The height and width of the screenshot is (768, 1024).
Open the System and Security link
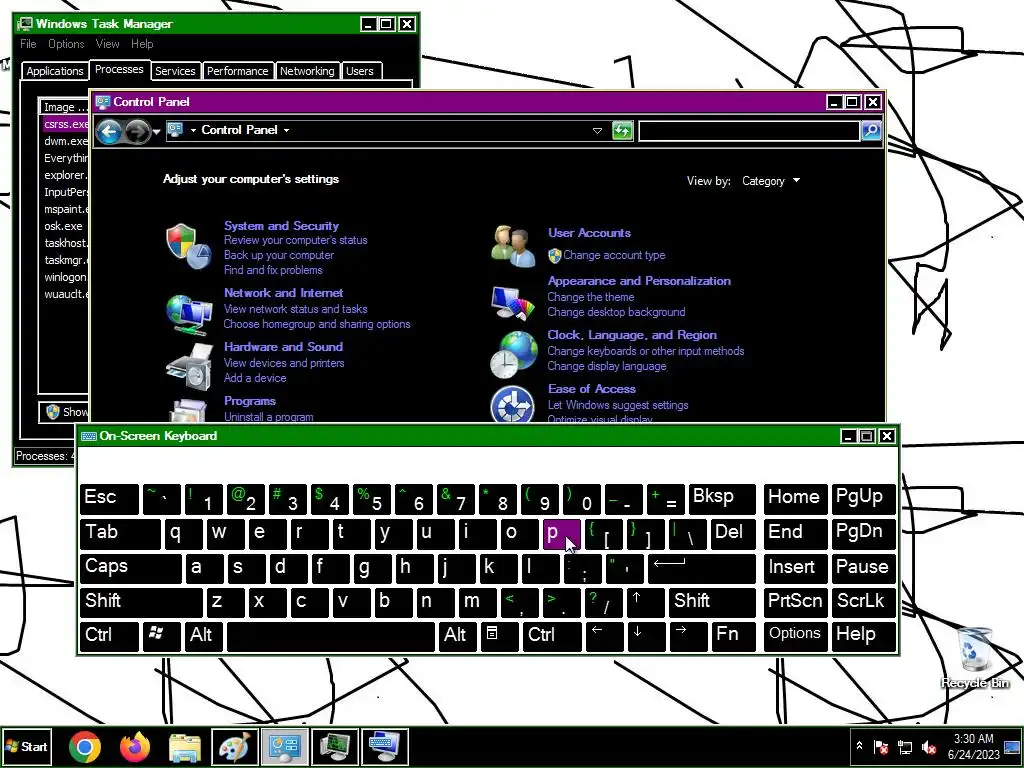tap(281, 226)
